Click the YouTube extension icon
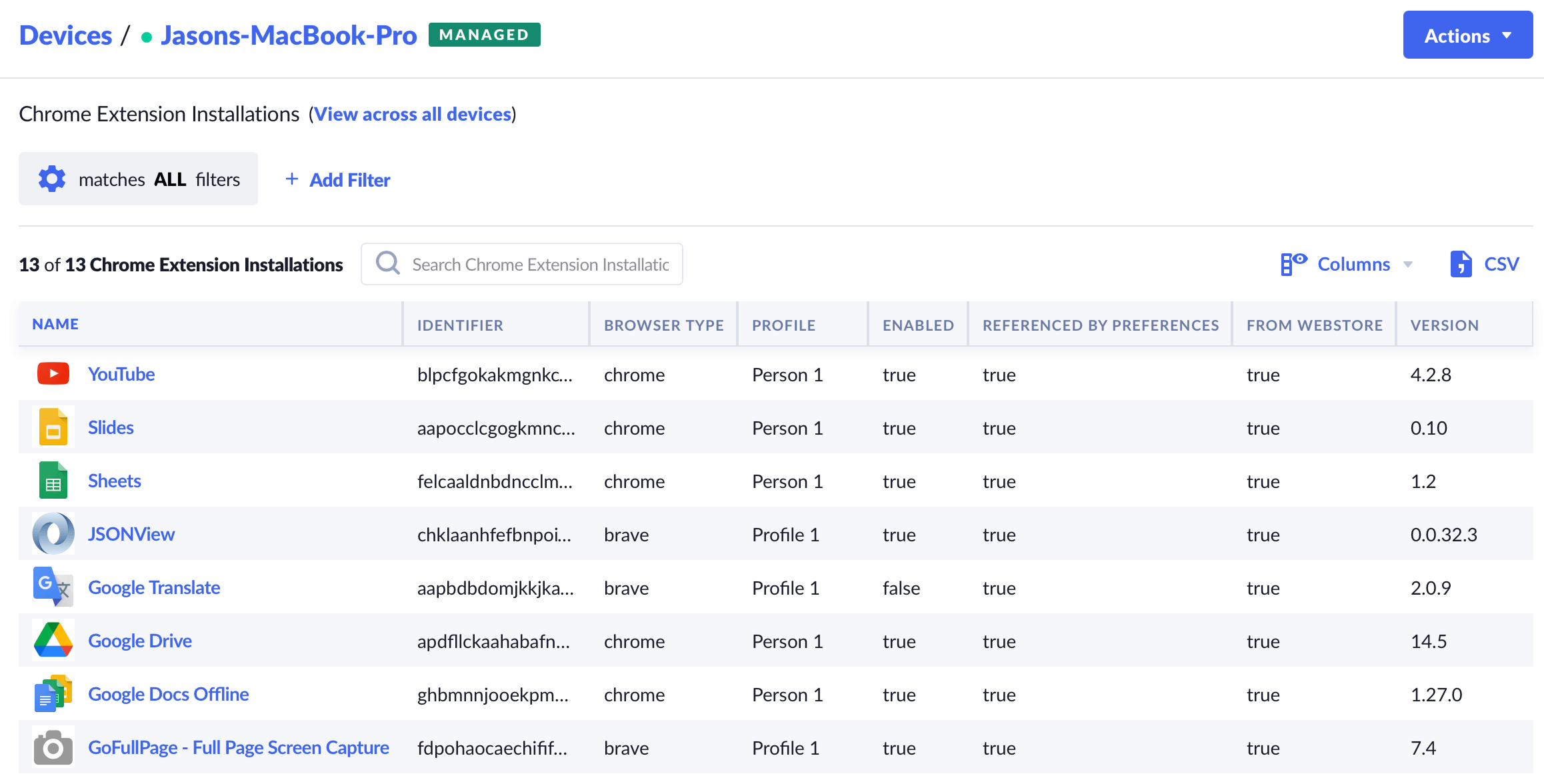The height and width of the screenshot is (784, 1544). coord(53,374)
